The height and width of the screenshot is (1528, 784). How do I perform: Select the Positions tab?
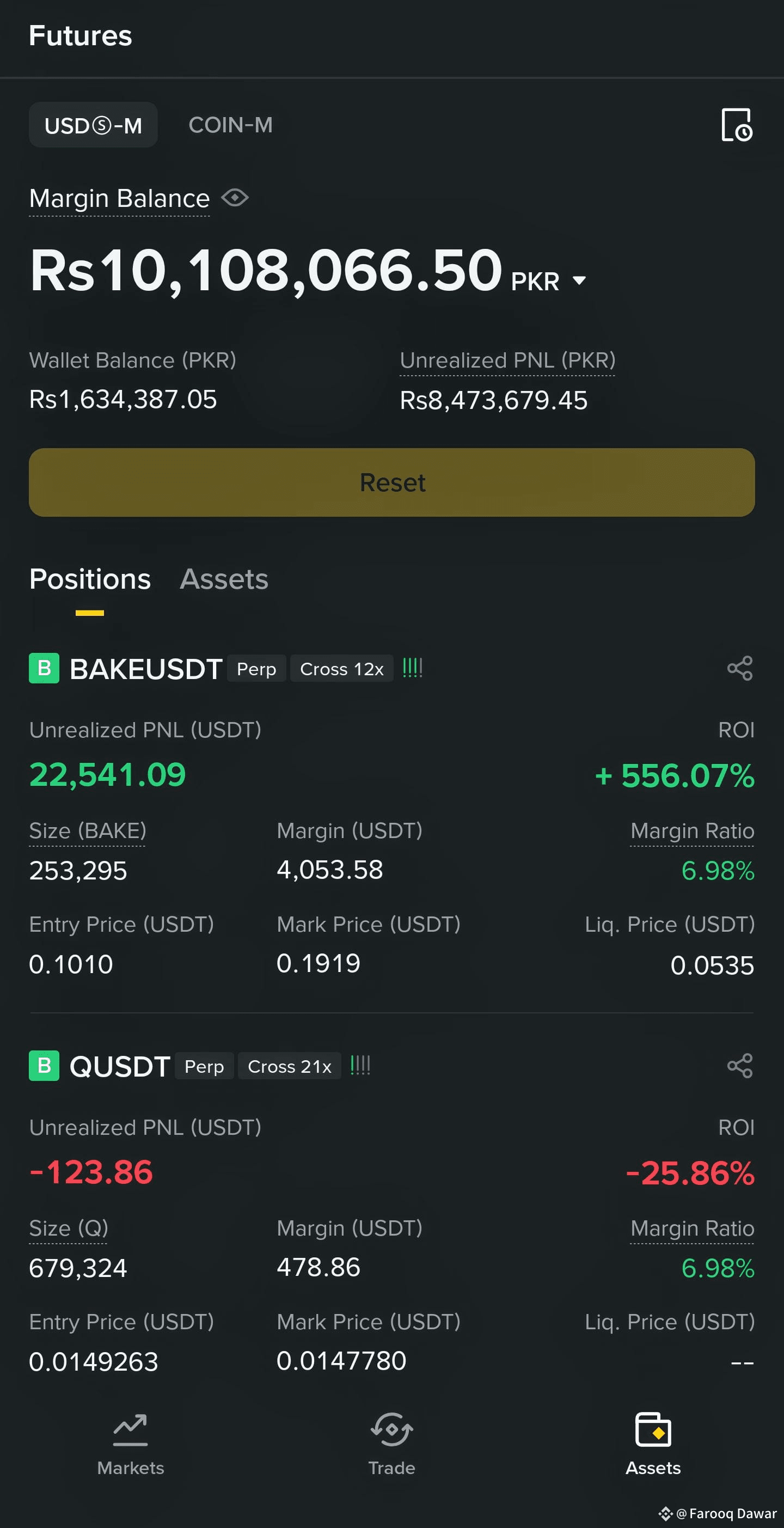[x=89, y=579]
